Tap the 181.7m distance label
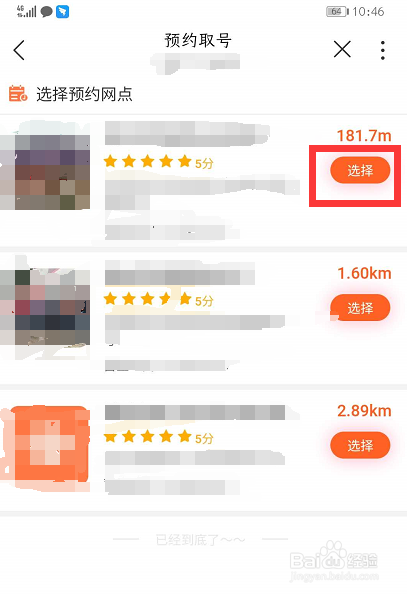Image resolution: width=407 pixels, height=594 pixels. (x=364, y=136)
